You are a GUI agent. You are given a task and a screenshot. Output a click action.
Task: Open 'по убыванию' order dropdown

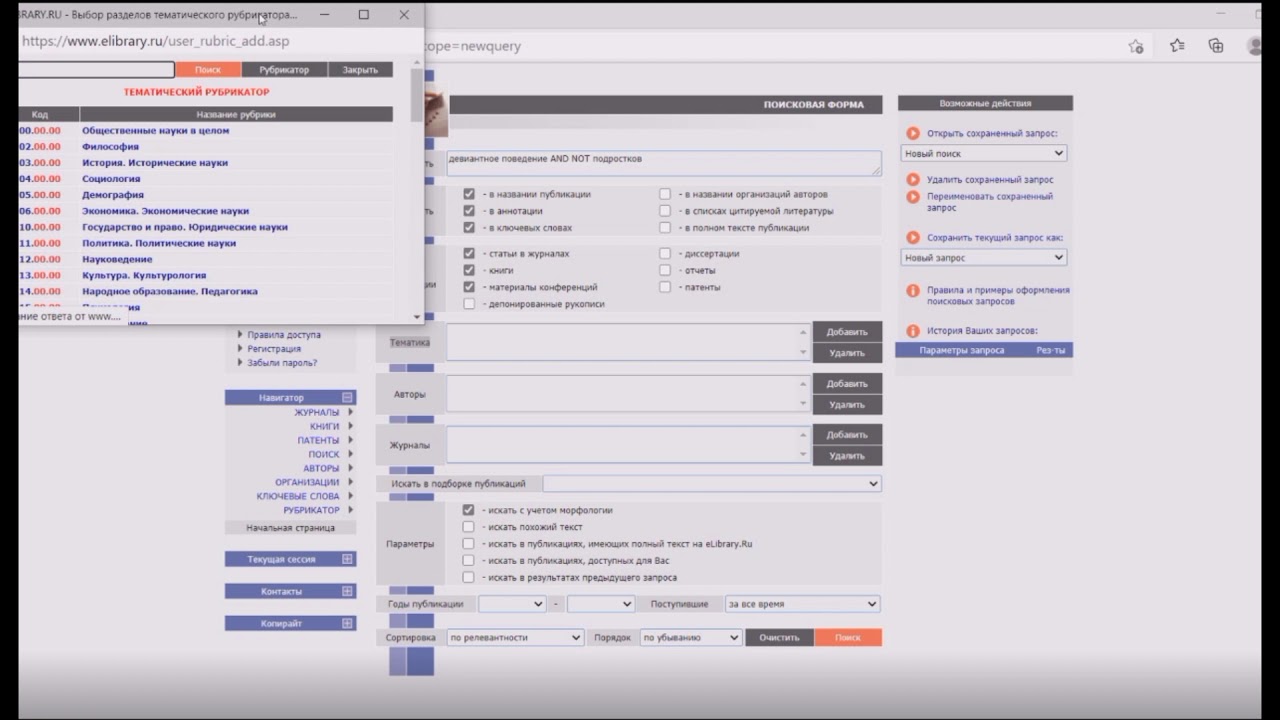pos(691,637)
